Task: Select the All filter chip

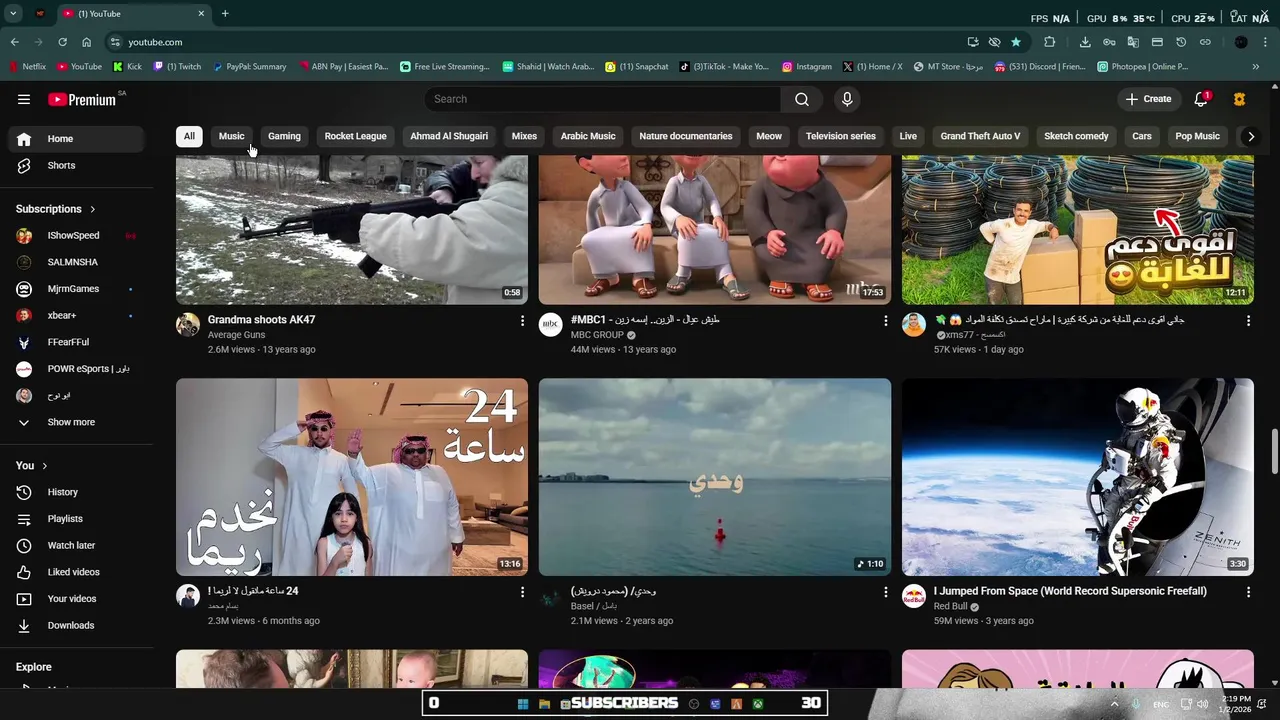Action: click(x=189, y=136)
